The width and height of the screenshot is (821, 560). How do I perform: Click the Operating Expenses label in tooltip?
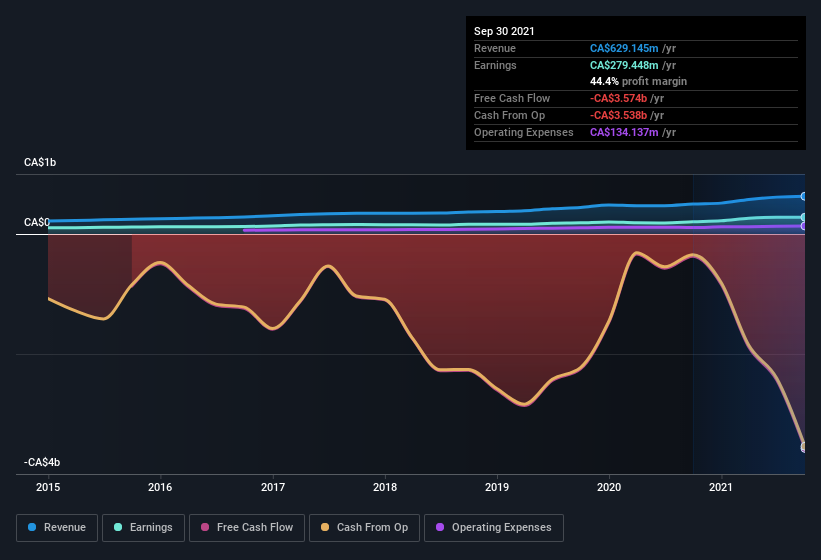click(x=524, y=132)
